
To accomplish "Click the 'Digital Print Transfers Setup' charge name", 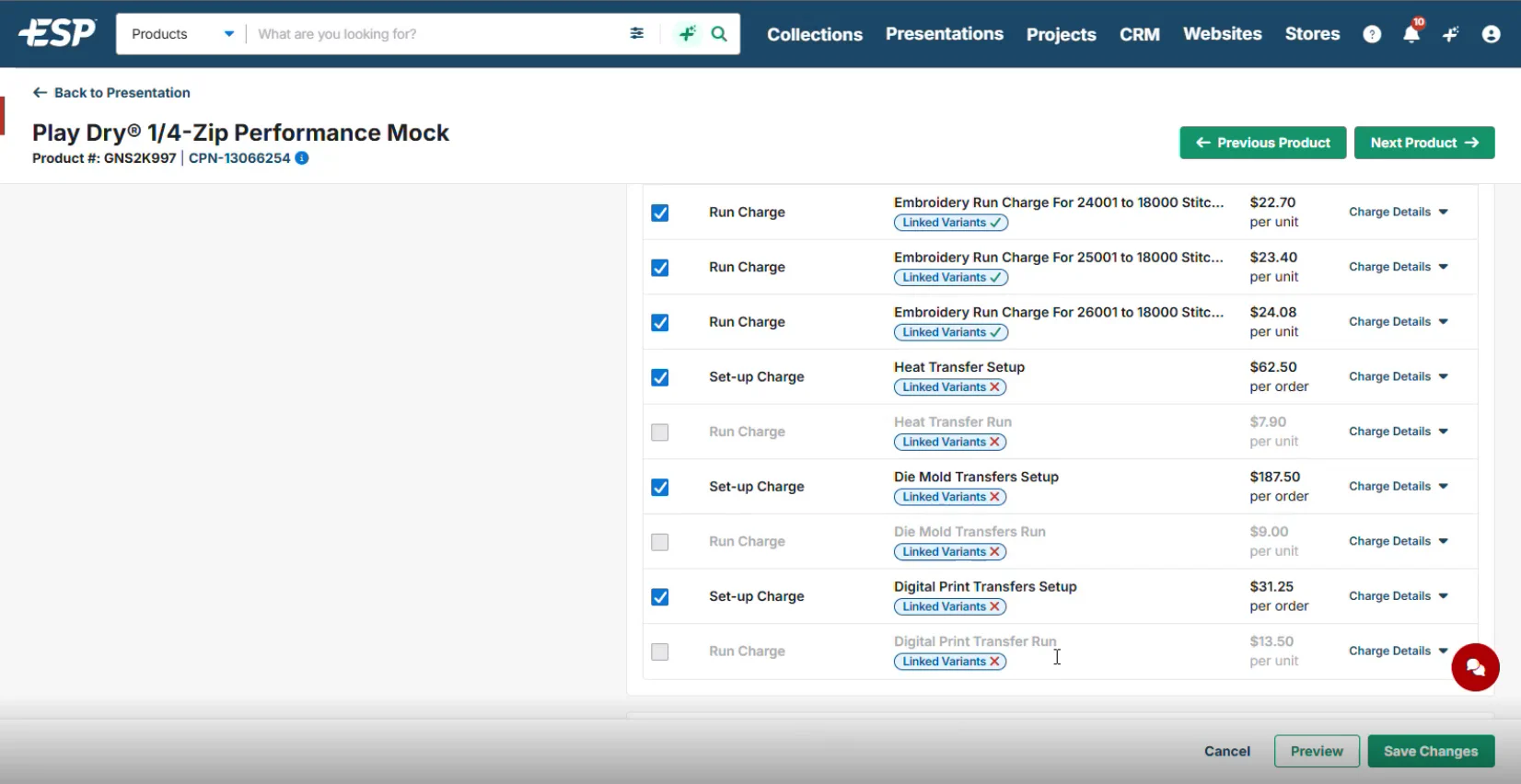I will click(x=985, y=586).
